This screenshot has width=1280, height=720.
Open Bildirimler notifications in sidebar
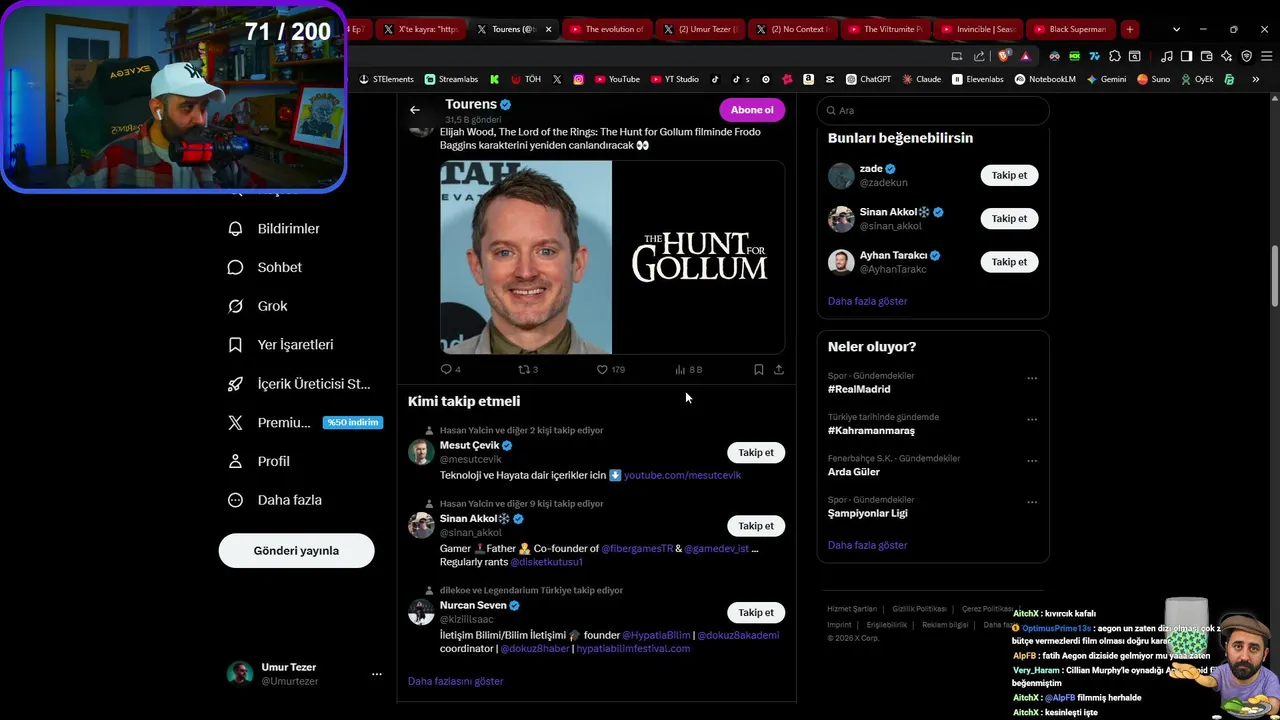[x=274, y=229]
